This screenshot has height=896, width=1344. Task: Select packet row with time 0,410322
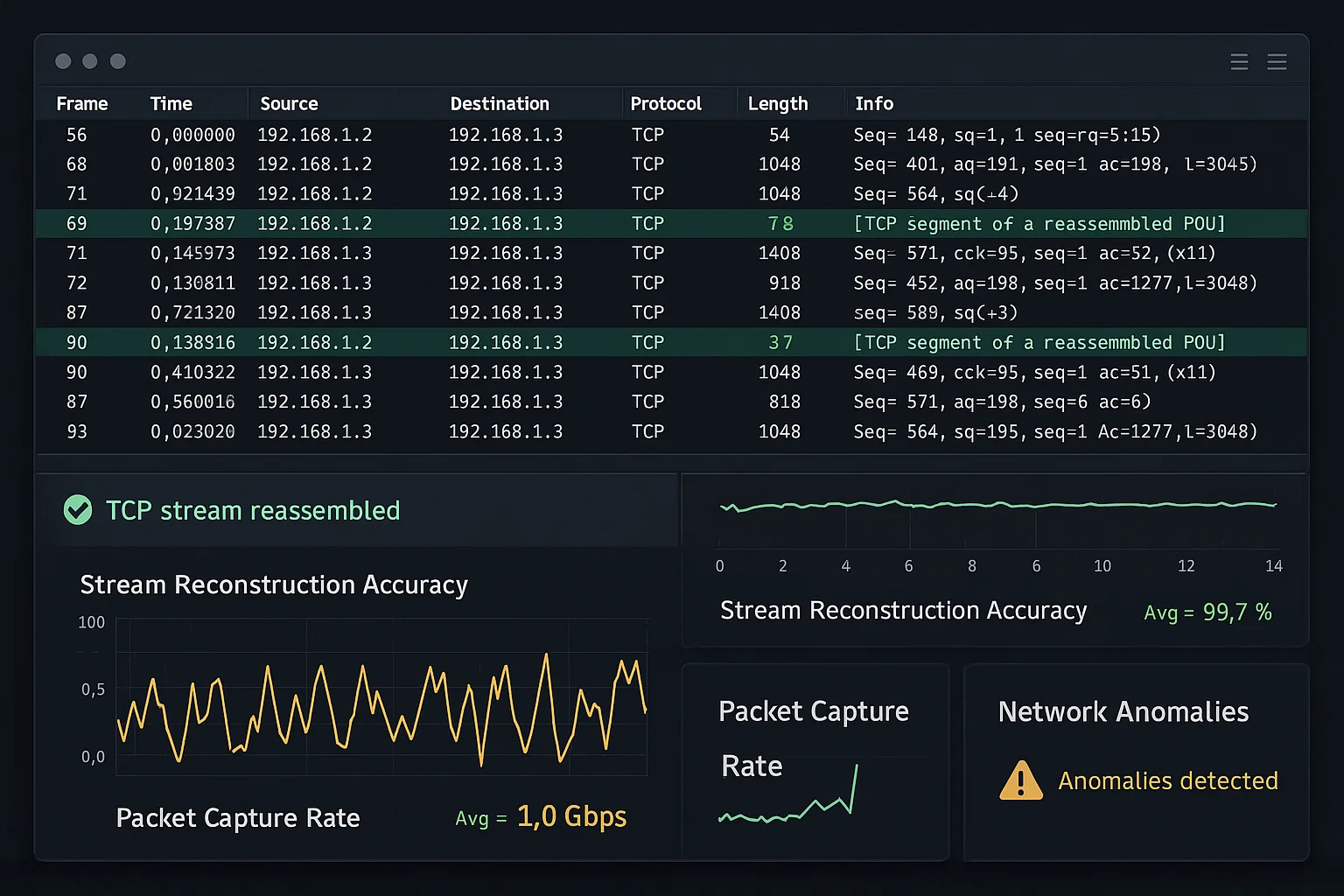tap(672, 373)
